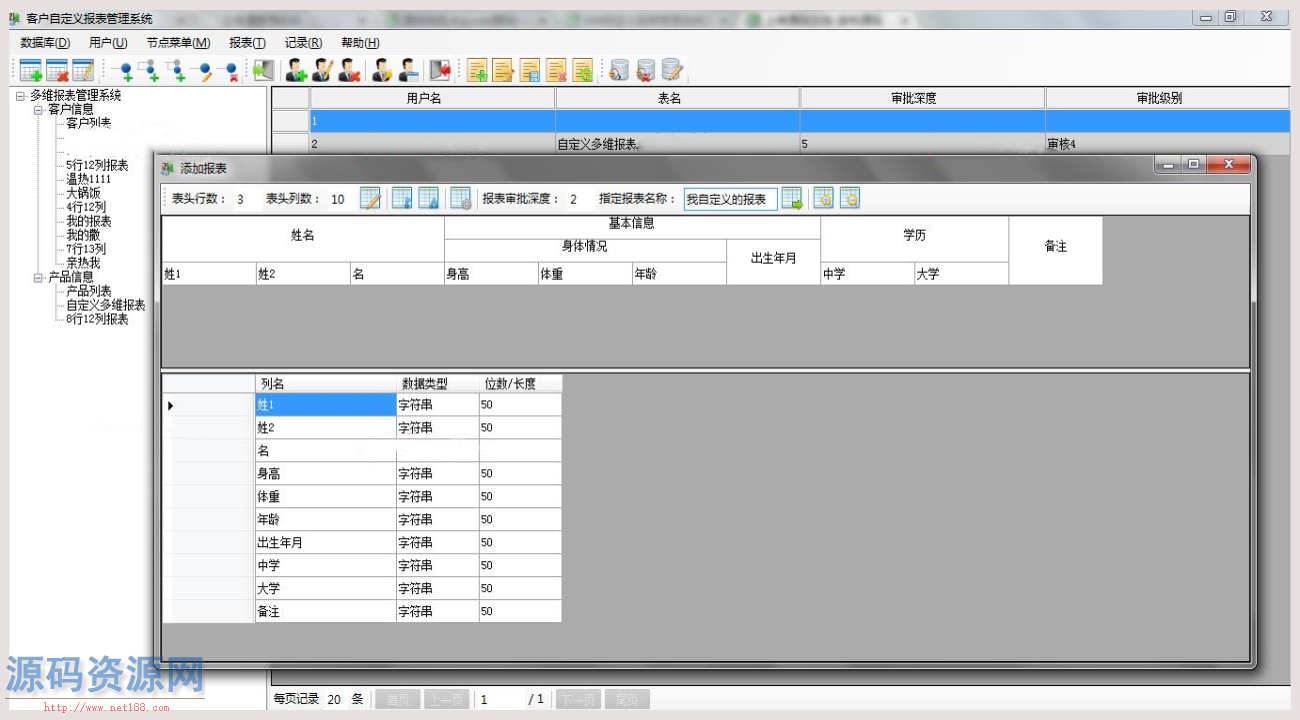Click the green arrow table icon after report name
Viewport: 1300px width, 720px height.
[792, 198]
